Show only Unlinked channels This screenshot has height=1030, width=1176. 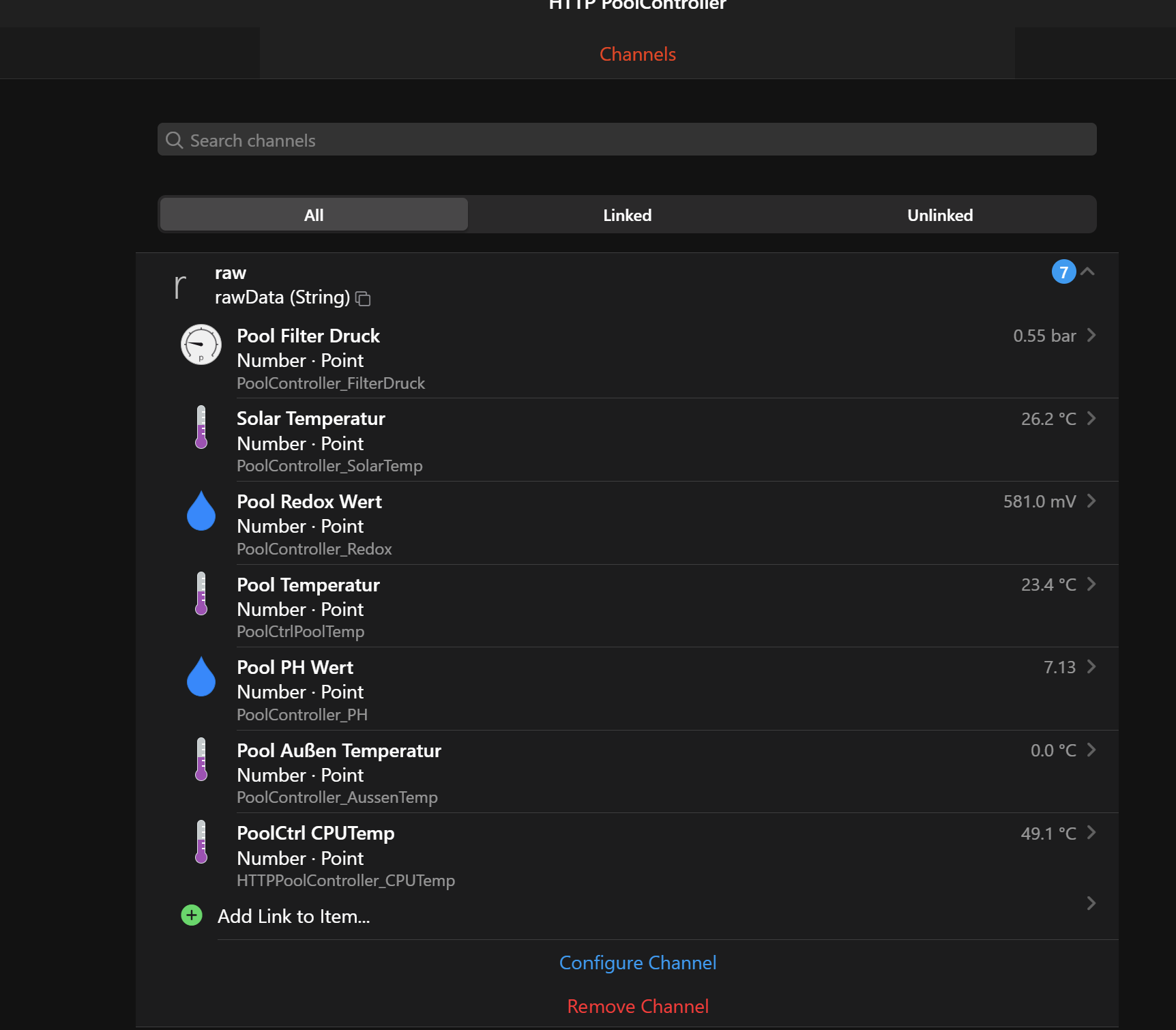pos(940,215)
